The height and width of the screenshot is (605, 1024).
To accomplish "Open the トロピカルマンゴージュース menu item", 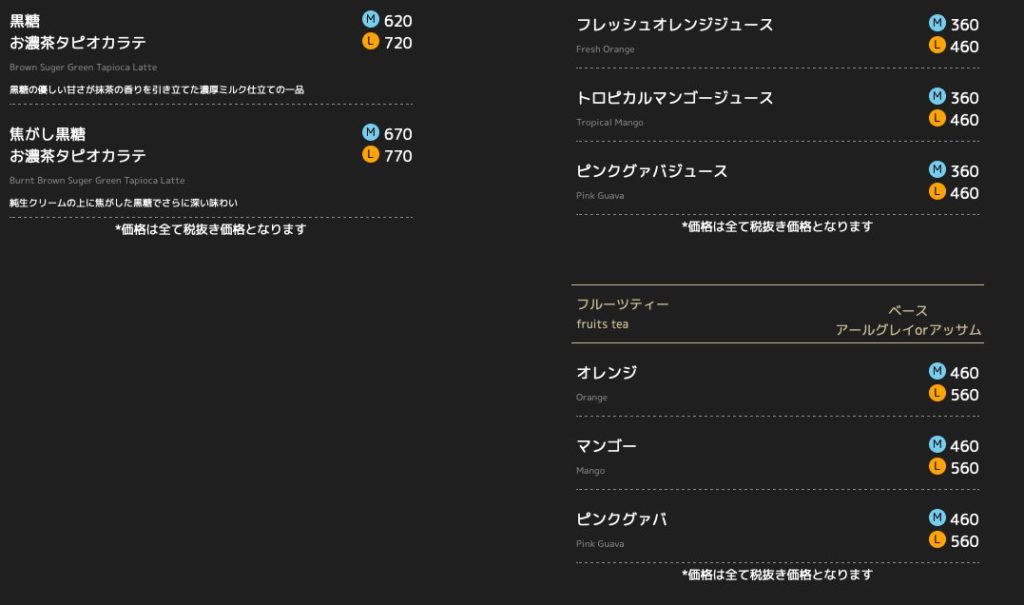I will pyautogui.click(x=675, y=98).
